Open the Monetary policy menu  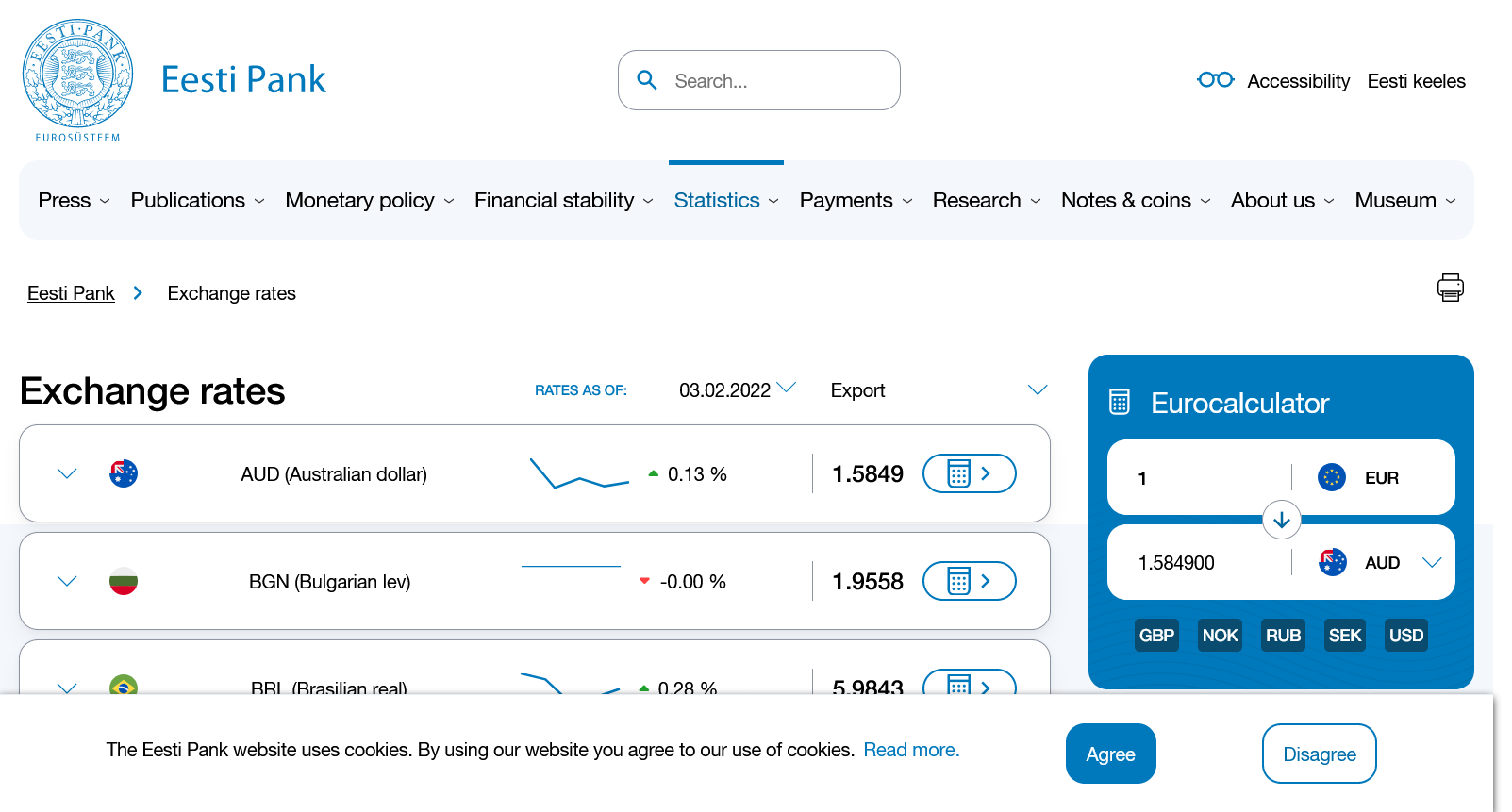[x=369, y=201]
